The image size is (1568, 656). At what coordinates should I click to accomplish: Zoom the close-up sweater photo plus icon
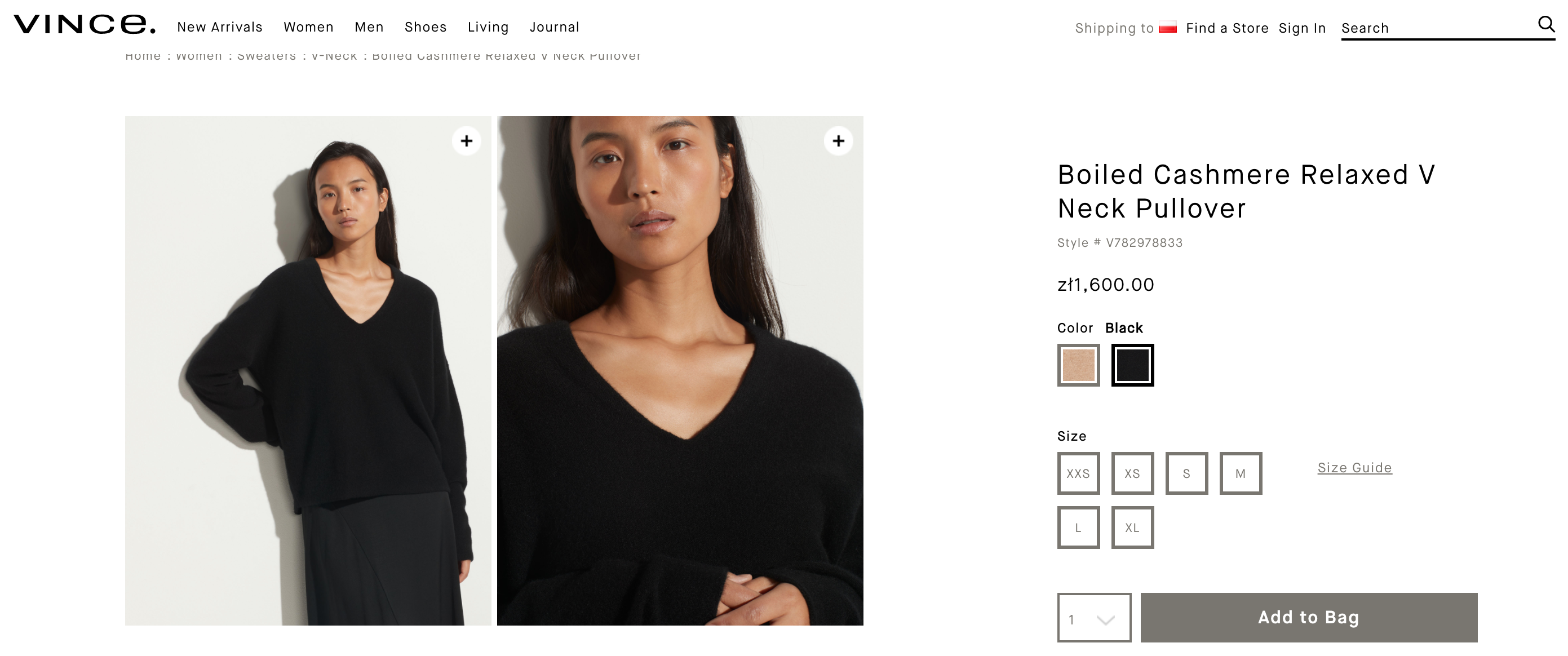click(x=838, y=141)
